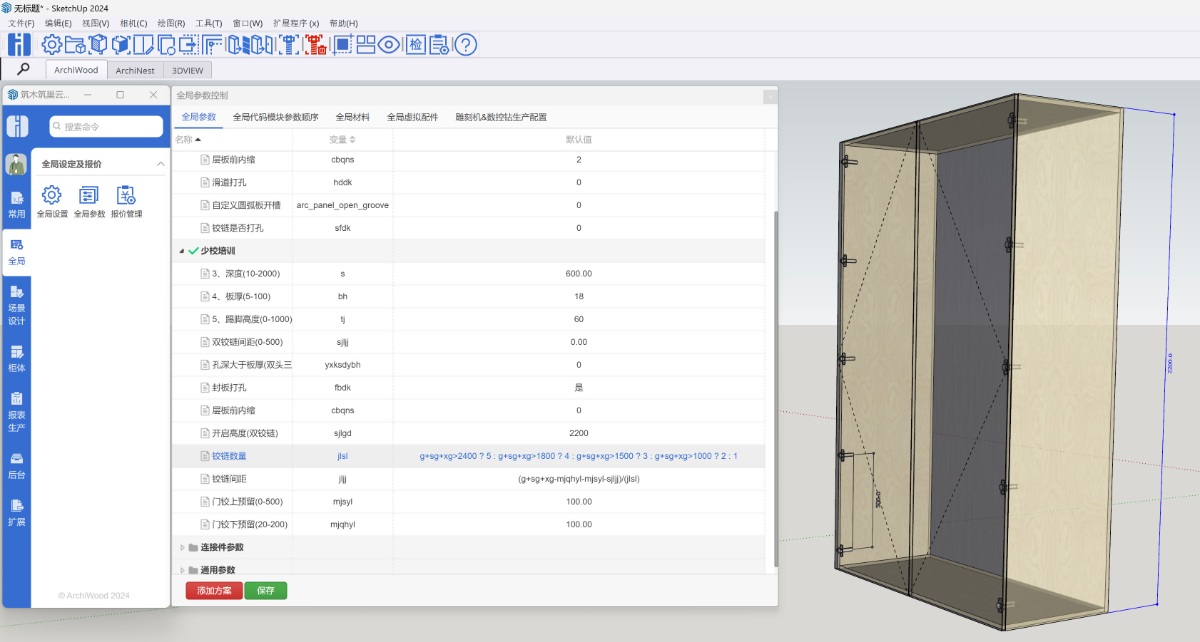This screenshot has width=1200, height=642.
Task: Click the red 添加方案 button
Action: (214, 591)
